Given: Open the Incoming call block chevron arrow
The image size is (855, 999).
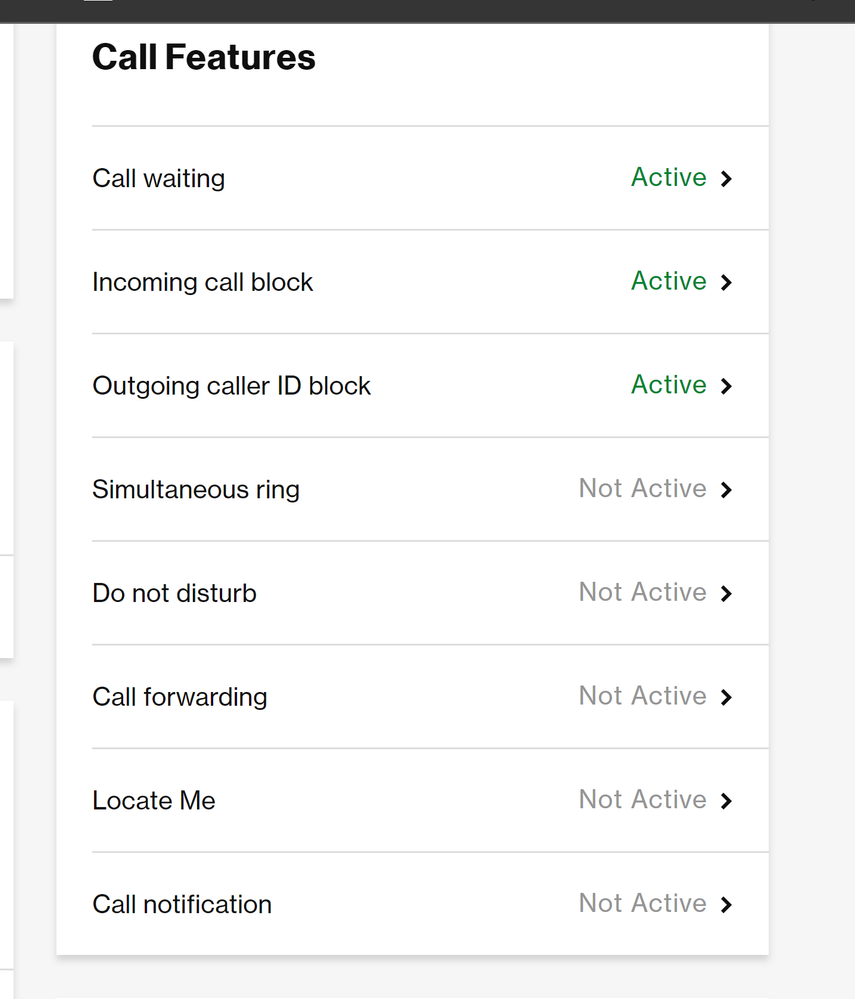Looking at the screenshot, I should 726,282.
